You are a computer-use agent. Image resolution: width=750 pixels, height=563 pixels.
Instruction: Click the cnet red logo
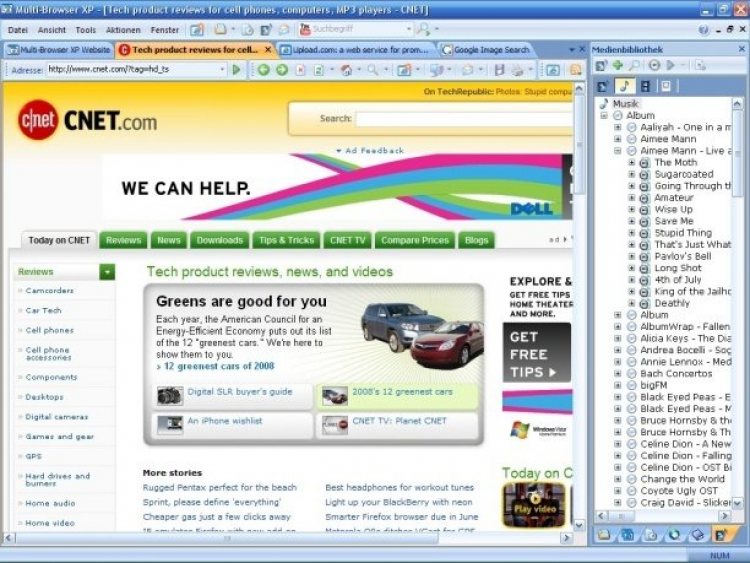(x=38, y=120)
